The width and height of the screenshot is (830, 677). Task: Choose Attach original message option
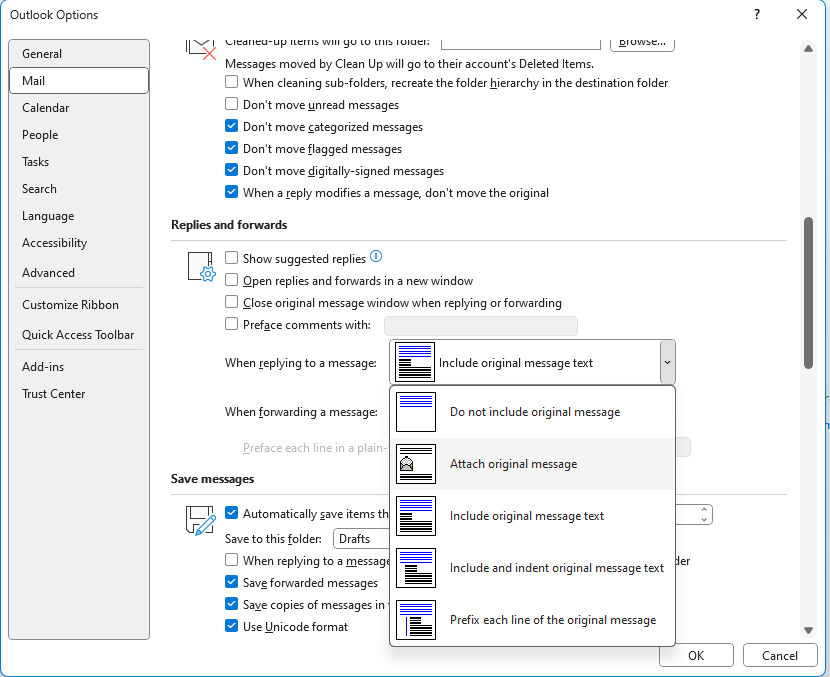pyautogui.click(x=533, y=464)
